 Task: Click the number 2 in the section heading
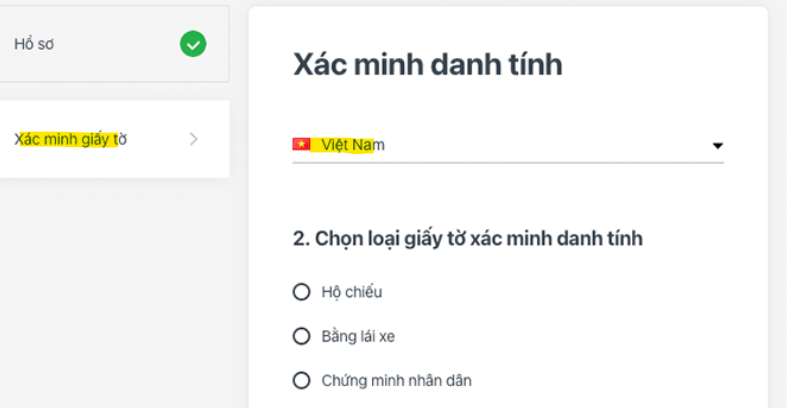click(298, 238)
